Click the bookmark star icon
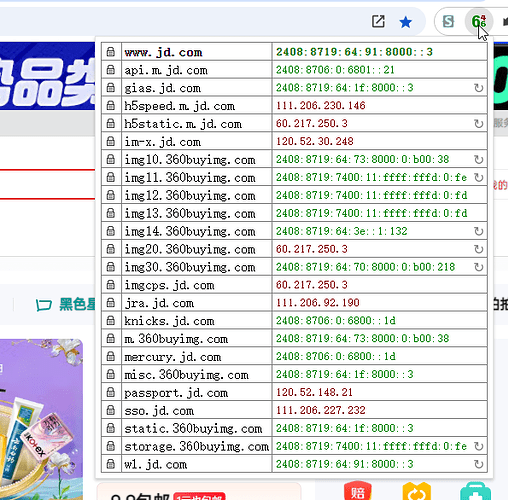The height and width of the screenshot is (500, 508). [x=405, y=22]
